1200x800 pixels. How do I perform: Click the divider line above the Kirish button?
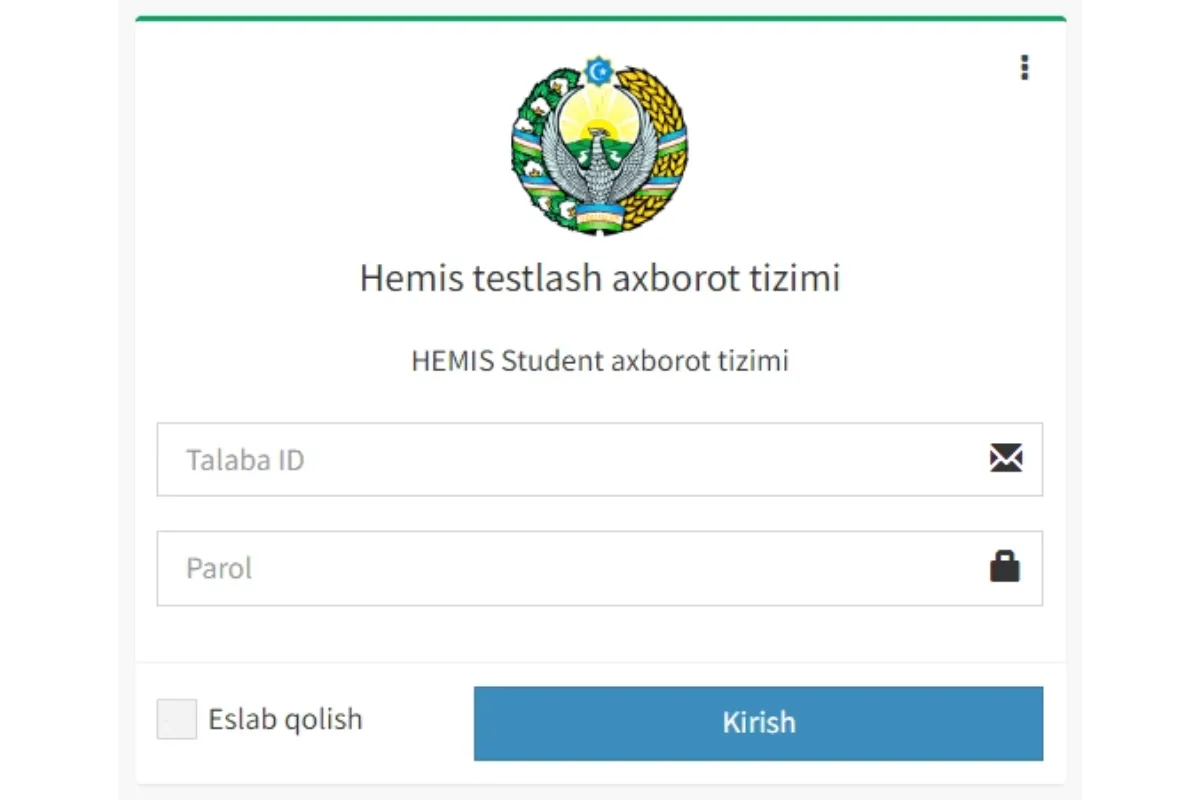tap(600, 662)
